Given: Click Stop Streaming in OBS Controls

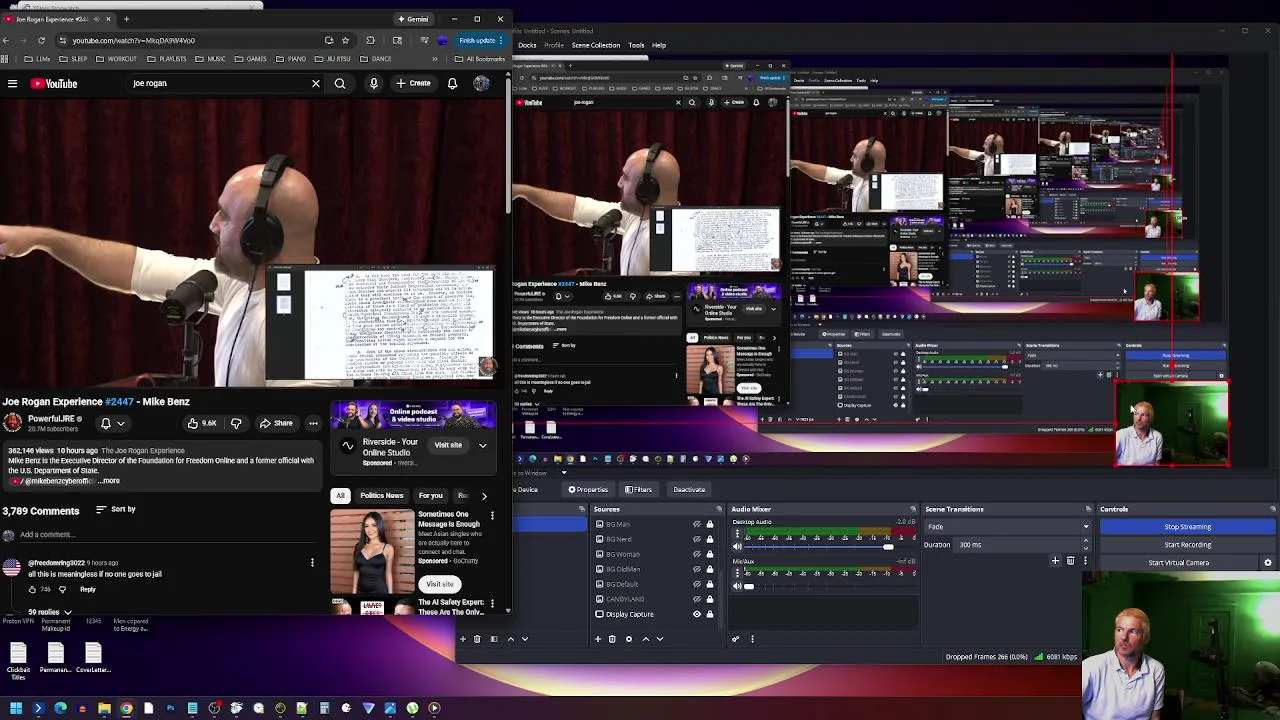Looking at the screenshot, I should 1187,527.
